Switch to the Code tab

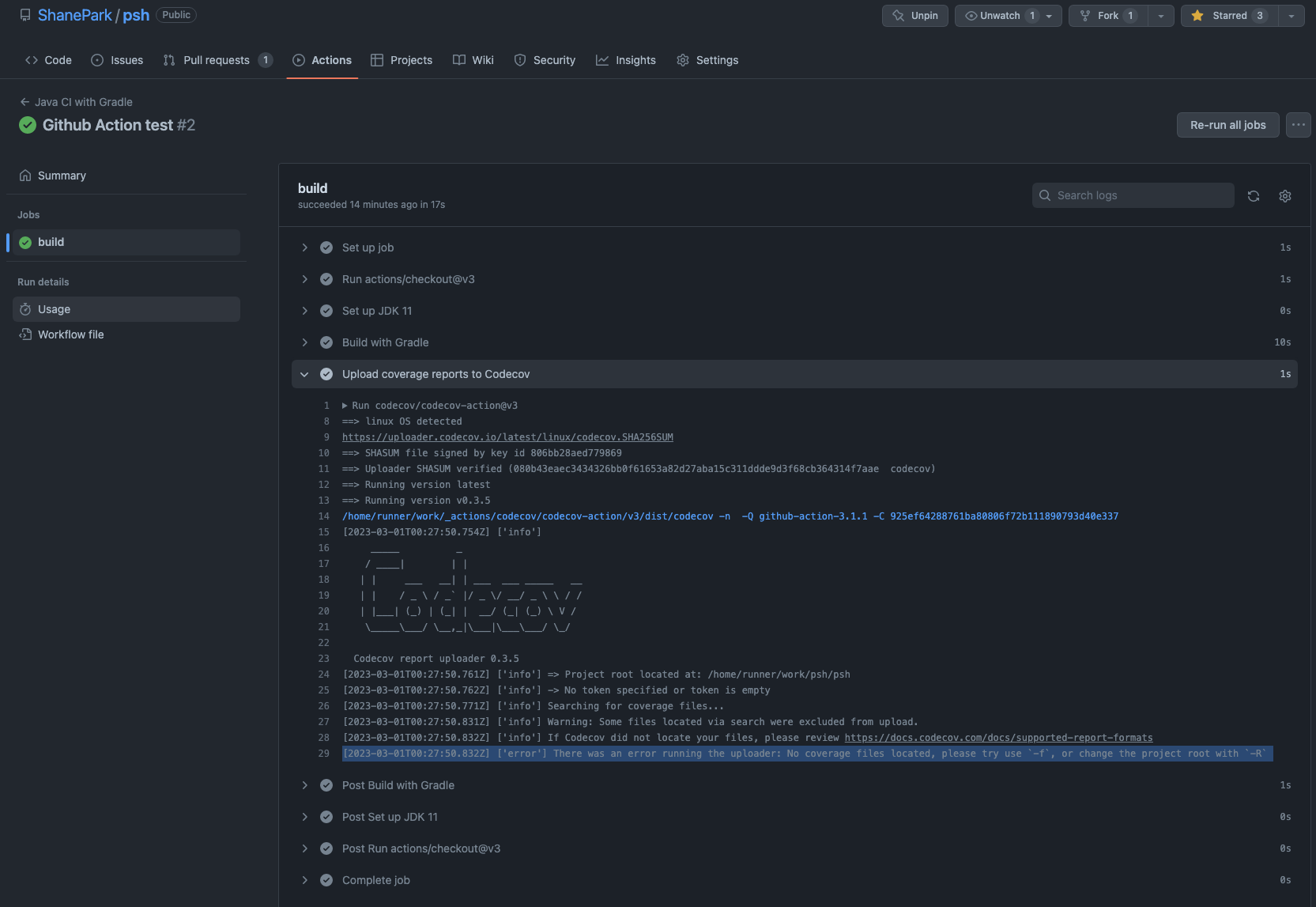(48, 60)
